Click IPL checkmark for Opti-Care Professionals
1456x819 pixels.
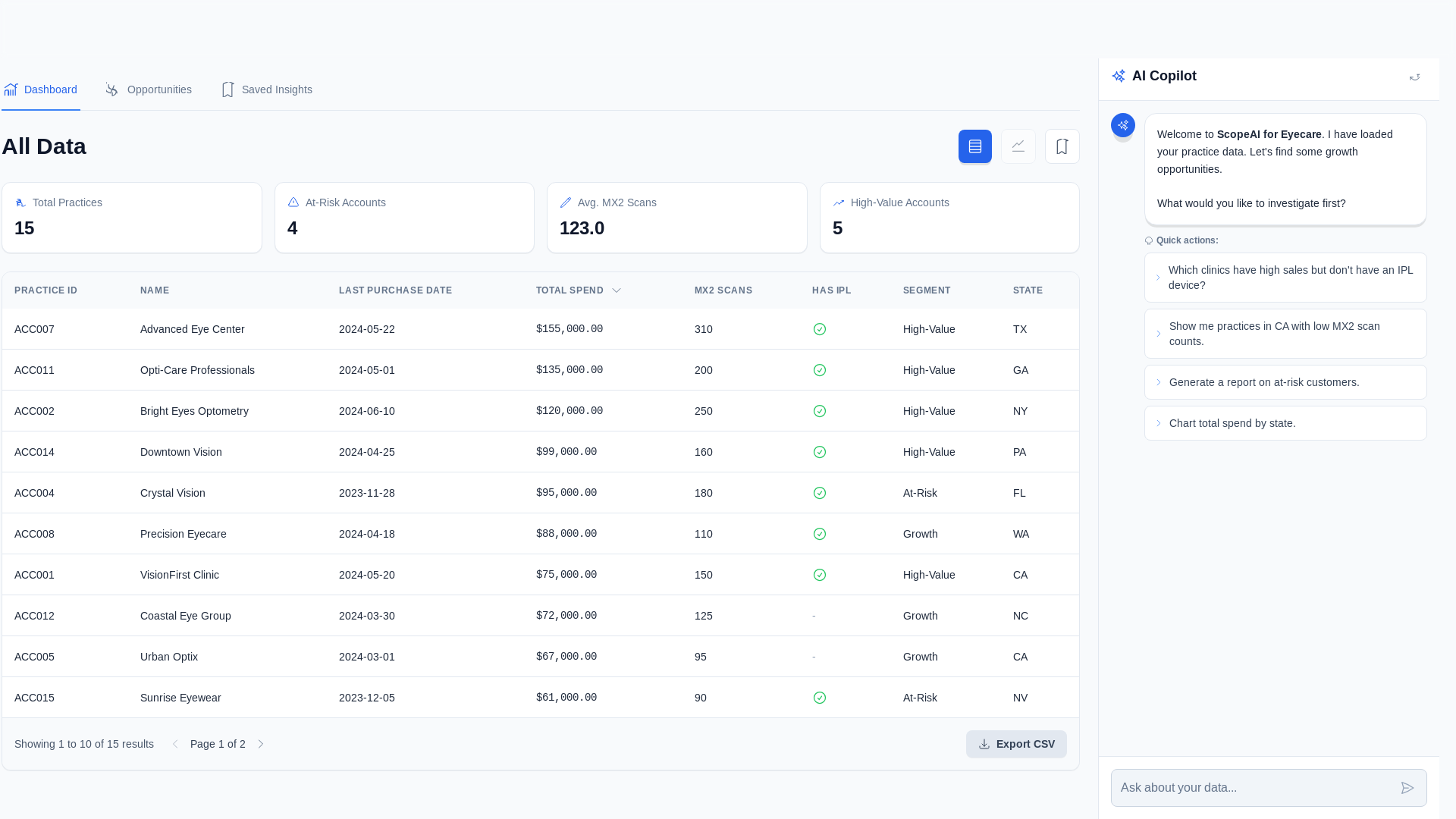820,370
